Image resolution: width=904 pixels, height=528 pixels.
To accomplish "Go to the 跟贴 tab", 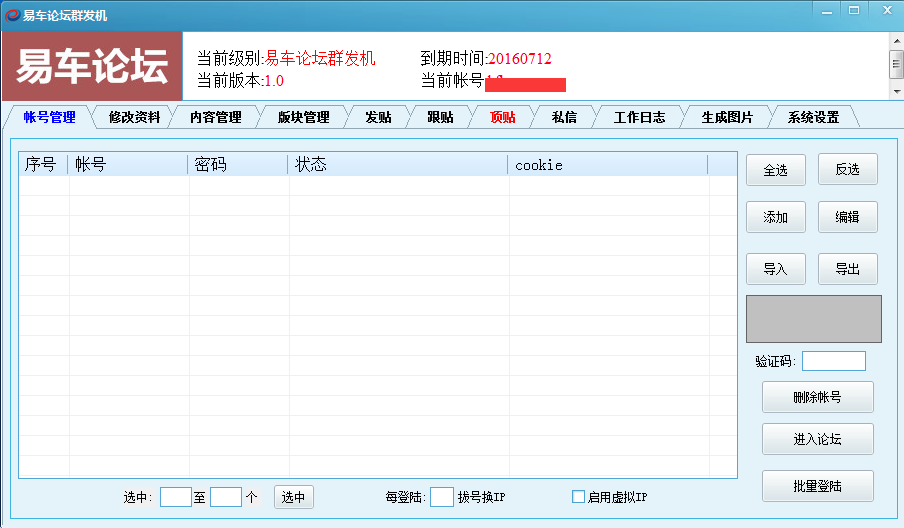I will [440, 117].
